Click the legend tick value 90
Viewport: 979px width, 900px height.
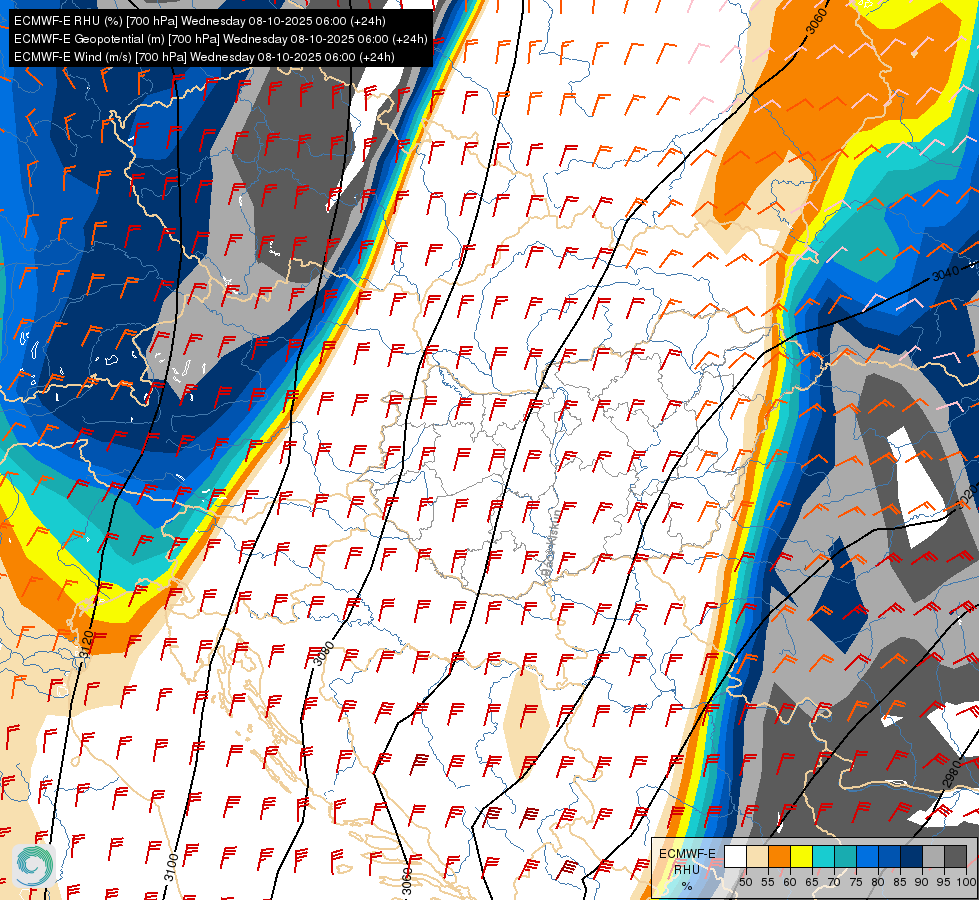coord(922,882)
